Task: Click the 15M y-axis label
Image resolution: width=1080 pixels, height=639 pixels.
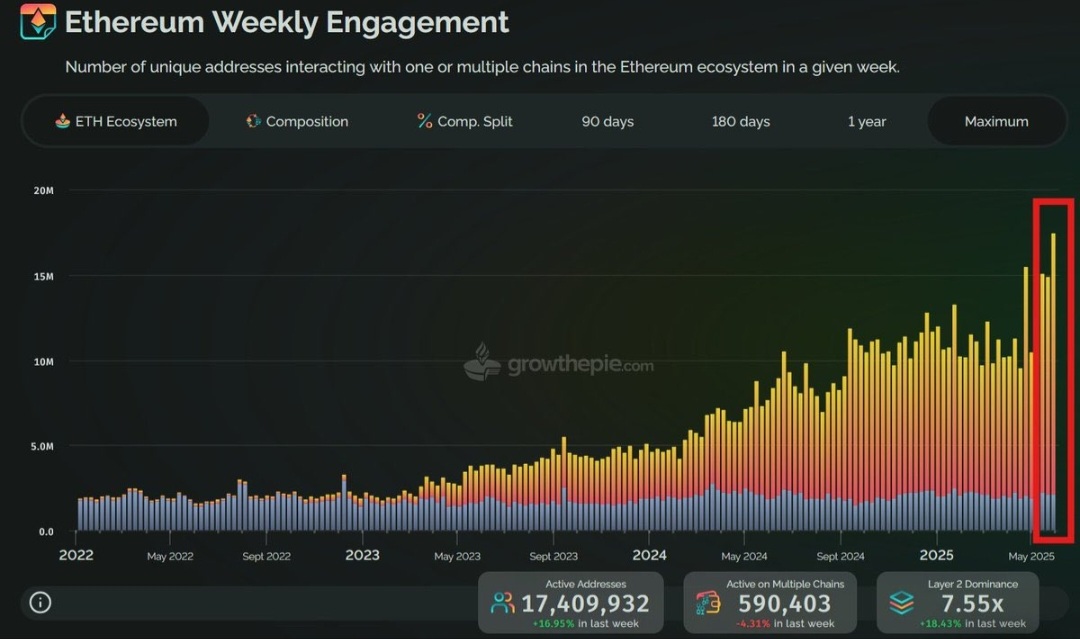Action: (x=43, y=276)
